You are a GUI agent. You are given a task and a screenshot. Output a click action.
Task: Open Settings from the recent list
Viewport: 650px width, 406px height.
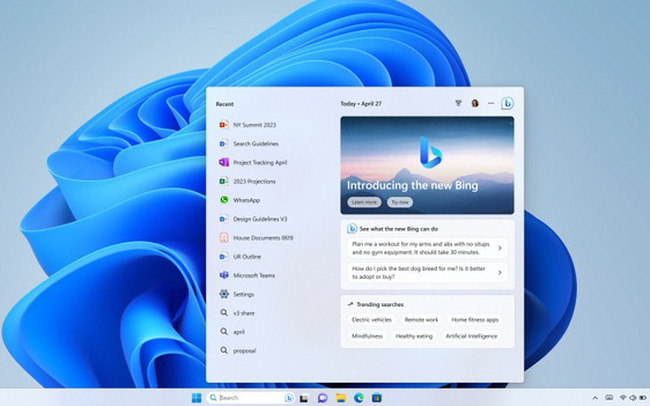[x=243, y=294]
